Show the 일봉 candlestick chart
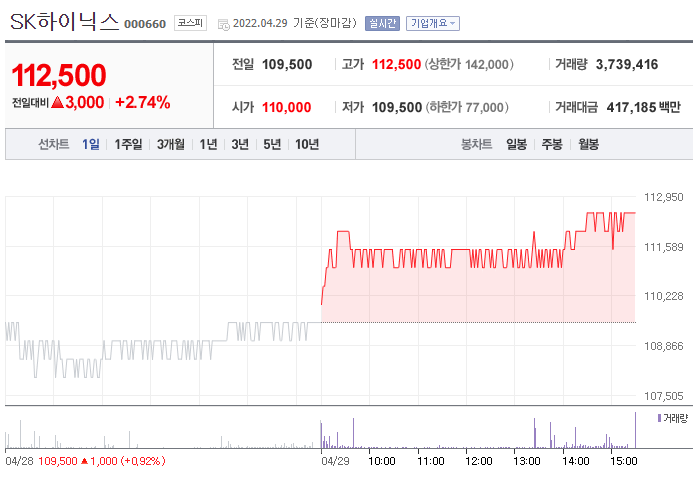The height and width of the screenshot is (482, 693). point(516,144)
